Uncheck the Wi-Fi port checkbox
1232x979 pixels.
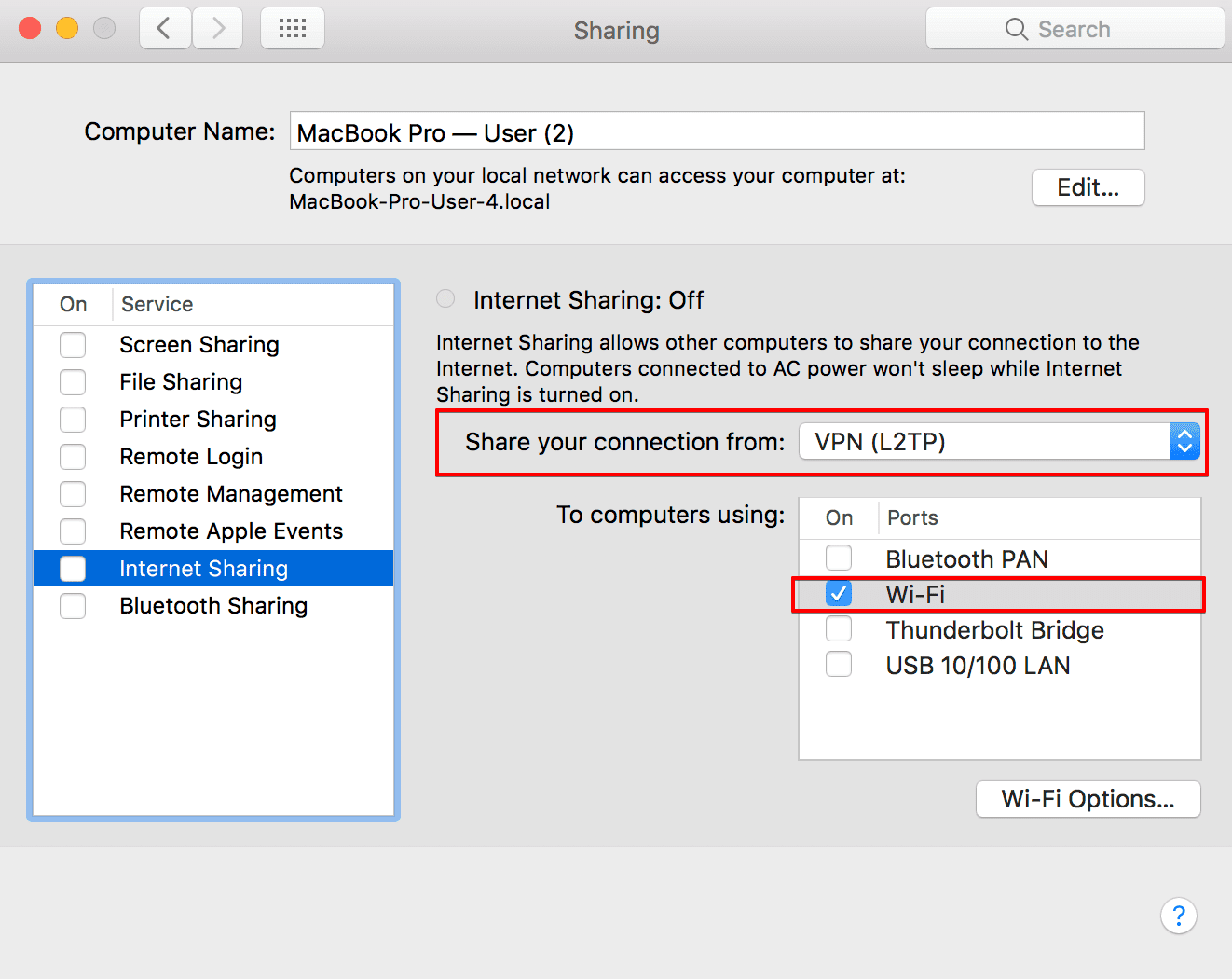click(x=839, y=594)
